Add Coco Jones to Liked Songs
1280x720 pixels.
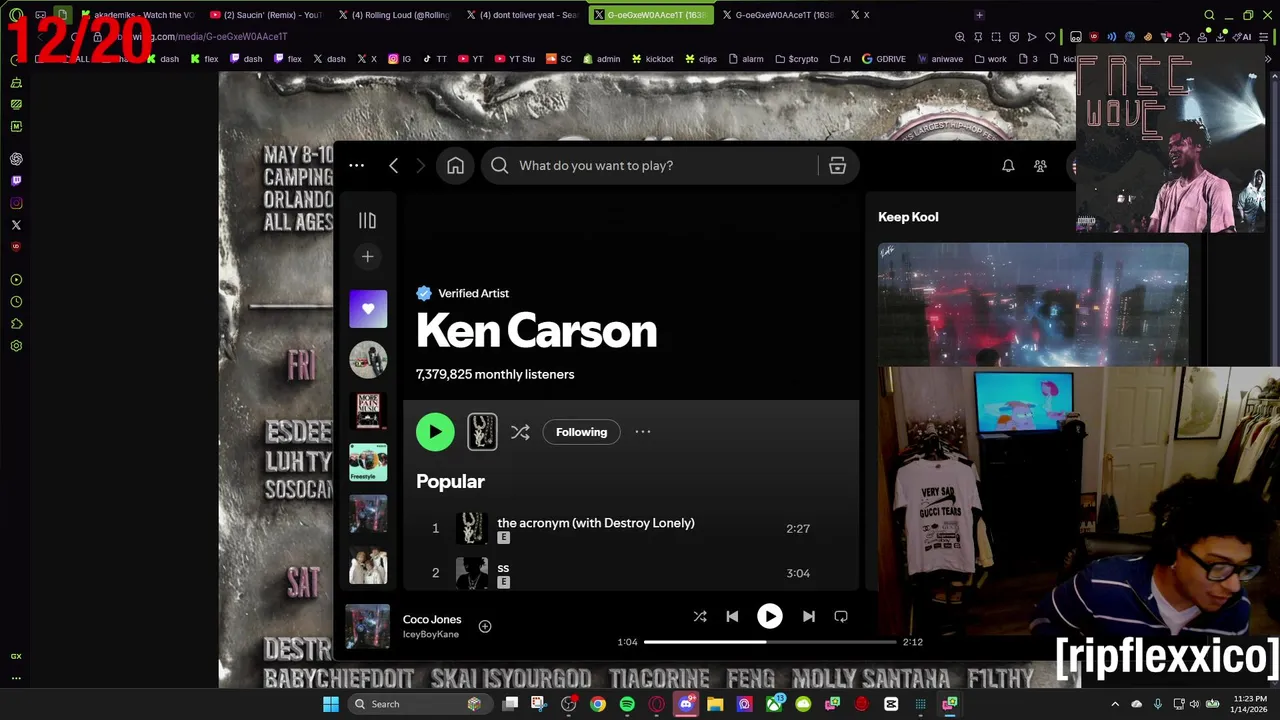(x=485, y=626)
